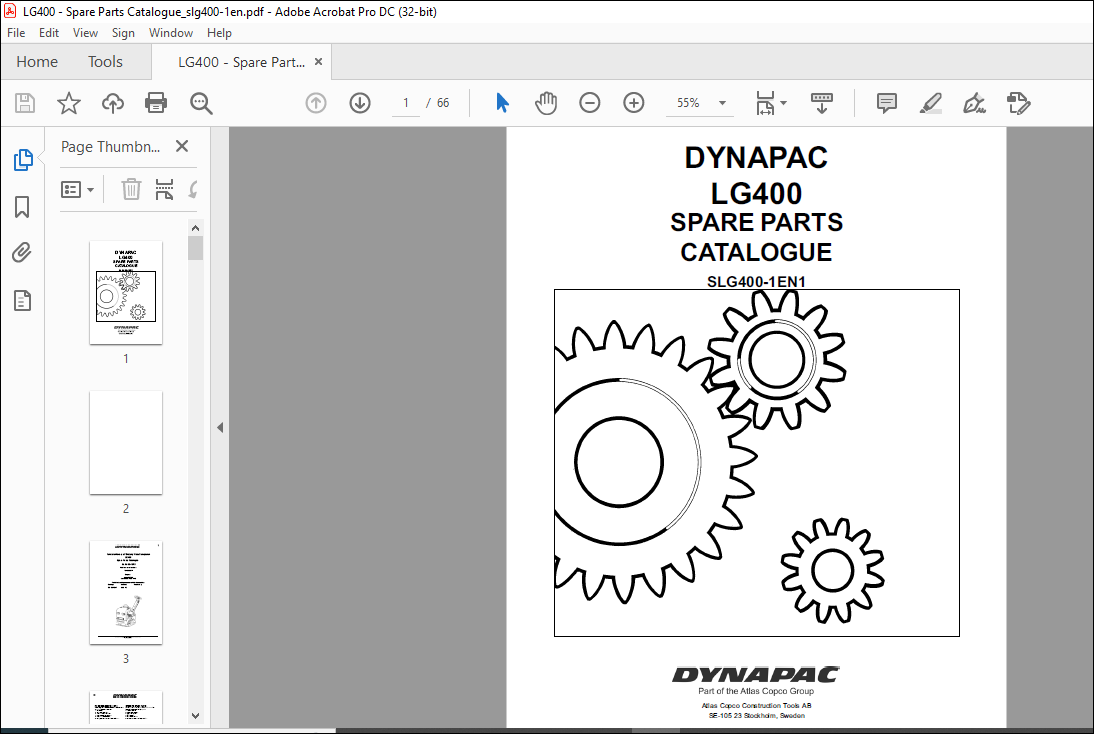The width and height of the screenshot is (1094, 734).
Task: Open the 55% zoom level dropdown
Action: pyautogui.click(x=700, y=103)
